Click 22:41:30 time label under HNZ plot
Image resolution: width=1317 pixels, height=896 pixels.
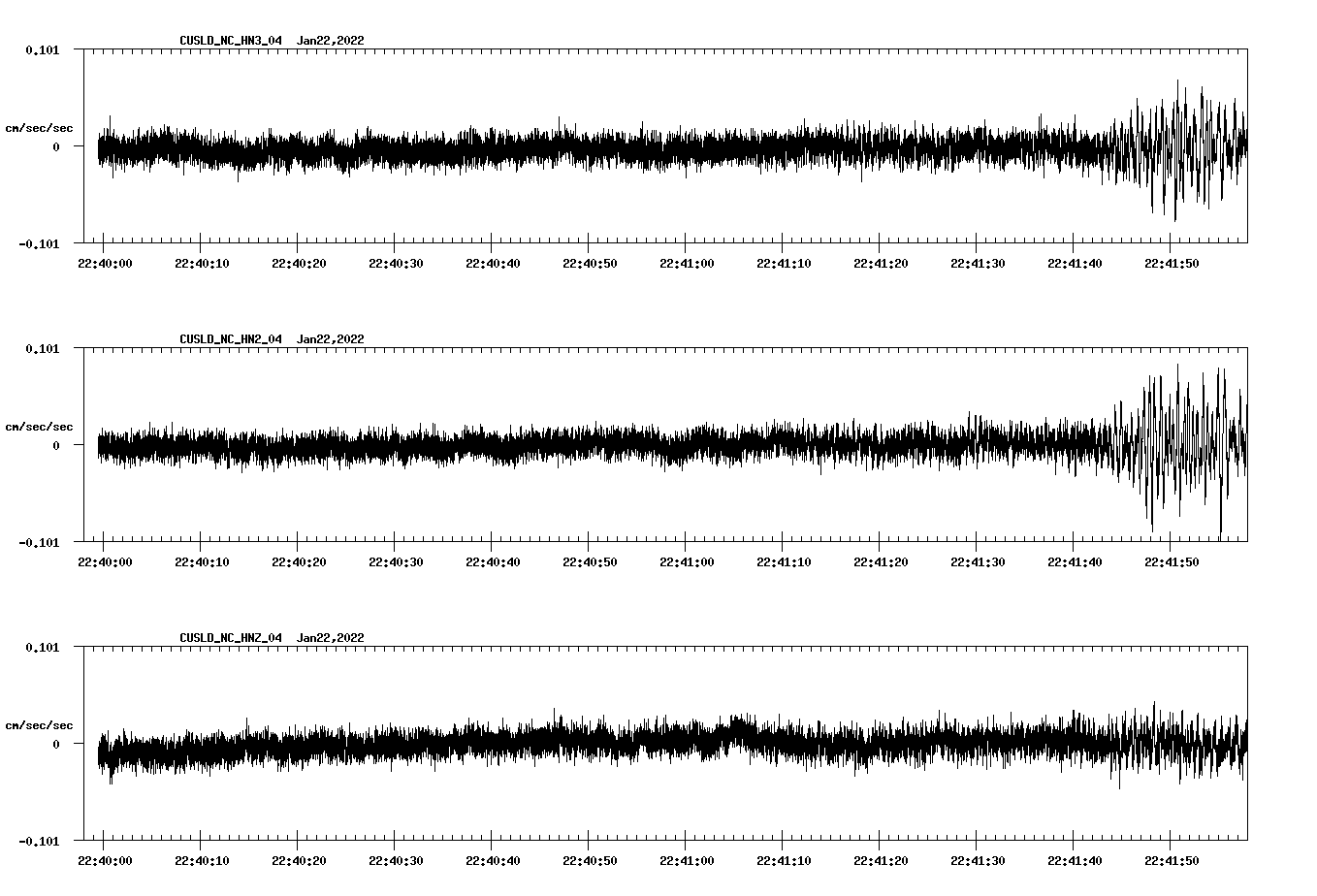click(977, 861)
